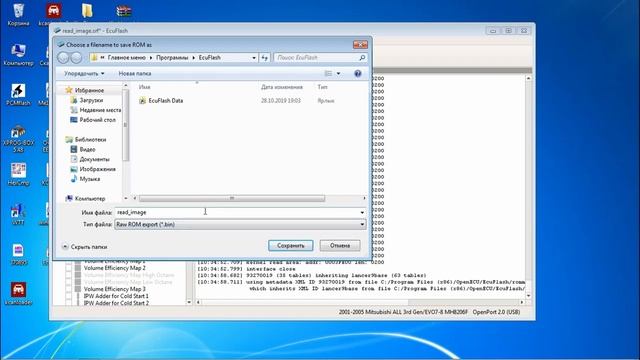This screenshot has height=360, width=640.
Task: Click the 'interface close' log line
Action: [246, 269]
